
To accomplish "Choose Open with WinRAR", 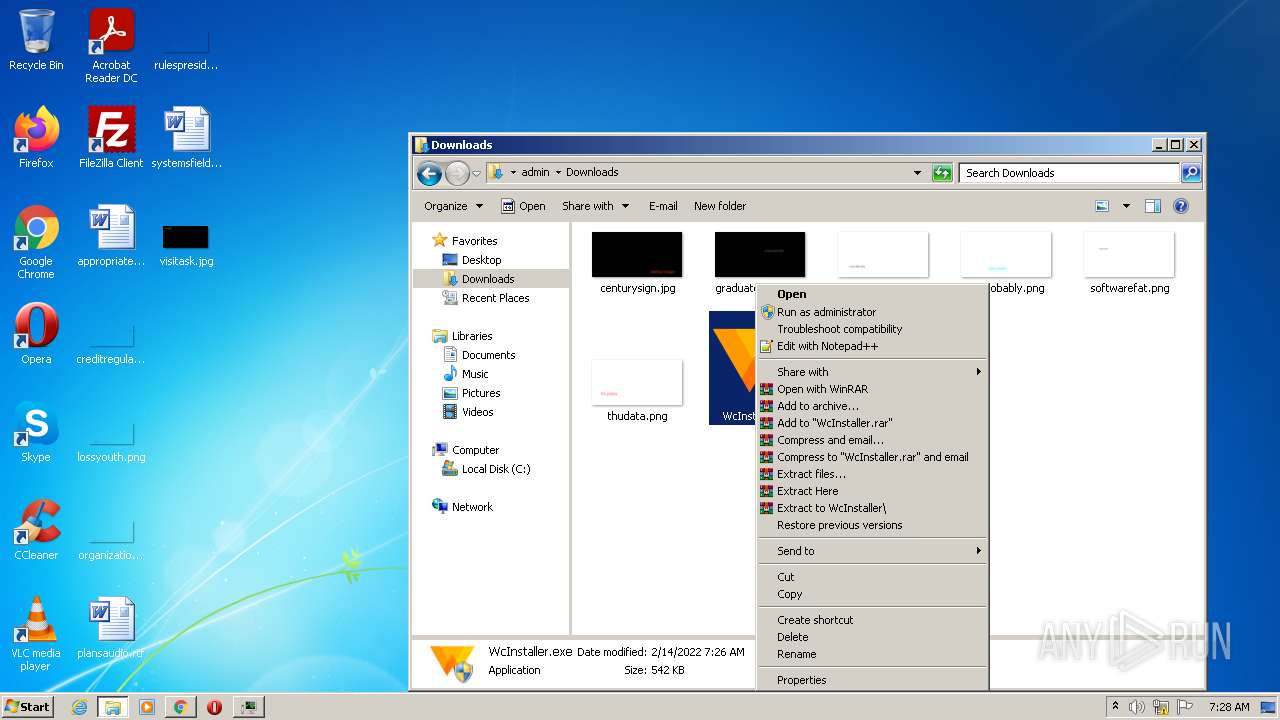I will point(872,389).
